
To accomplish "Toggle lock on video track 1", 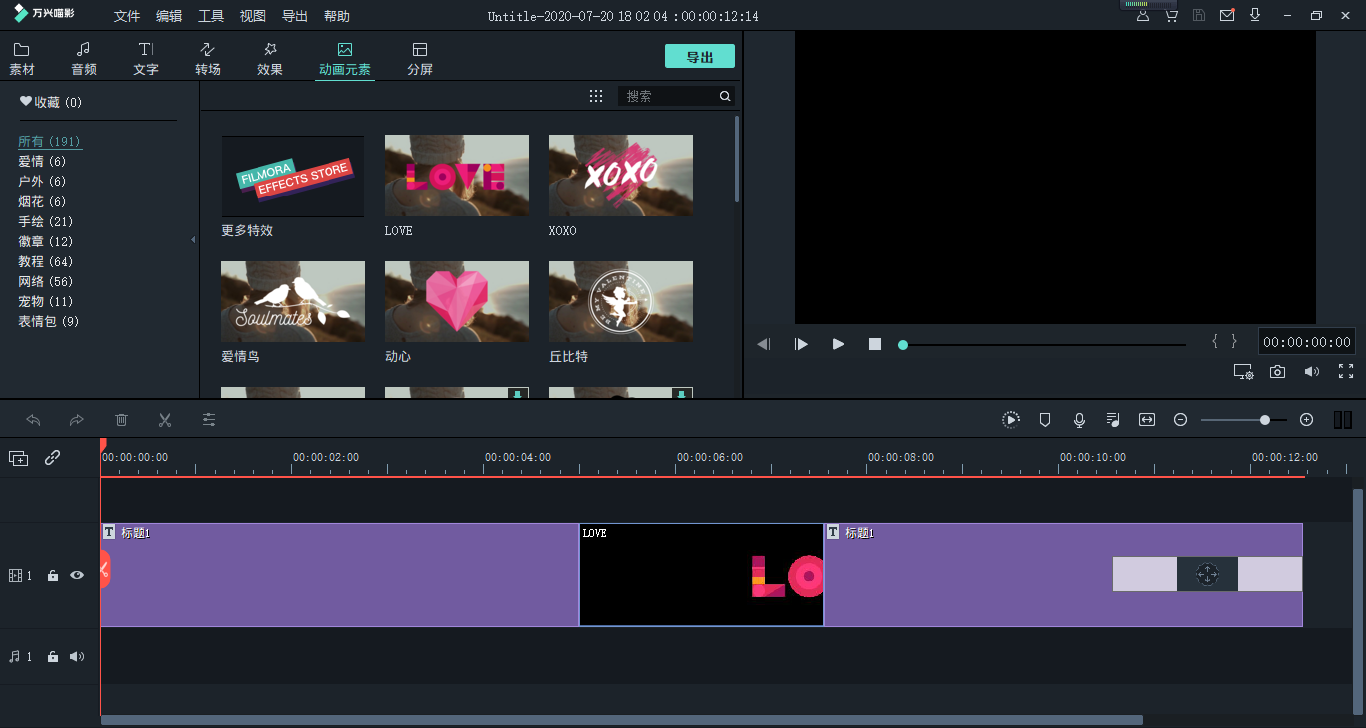I will [x=53, y=576].
